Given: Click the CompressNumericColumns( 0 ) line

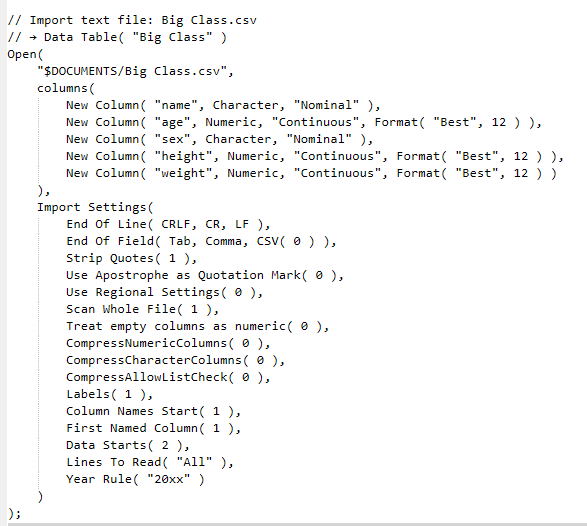Looking at the screenshot, I should point(168,343).
